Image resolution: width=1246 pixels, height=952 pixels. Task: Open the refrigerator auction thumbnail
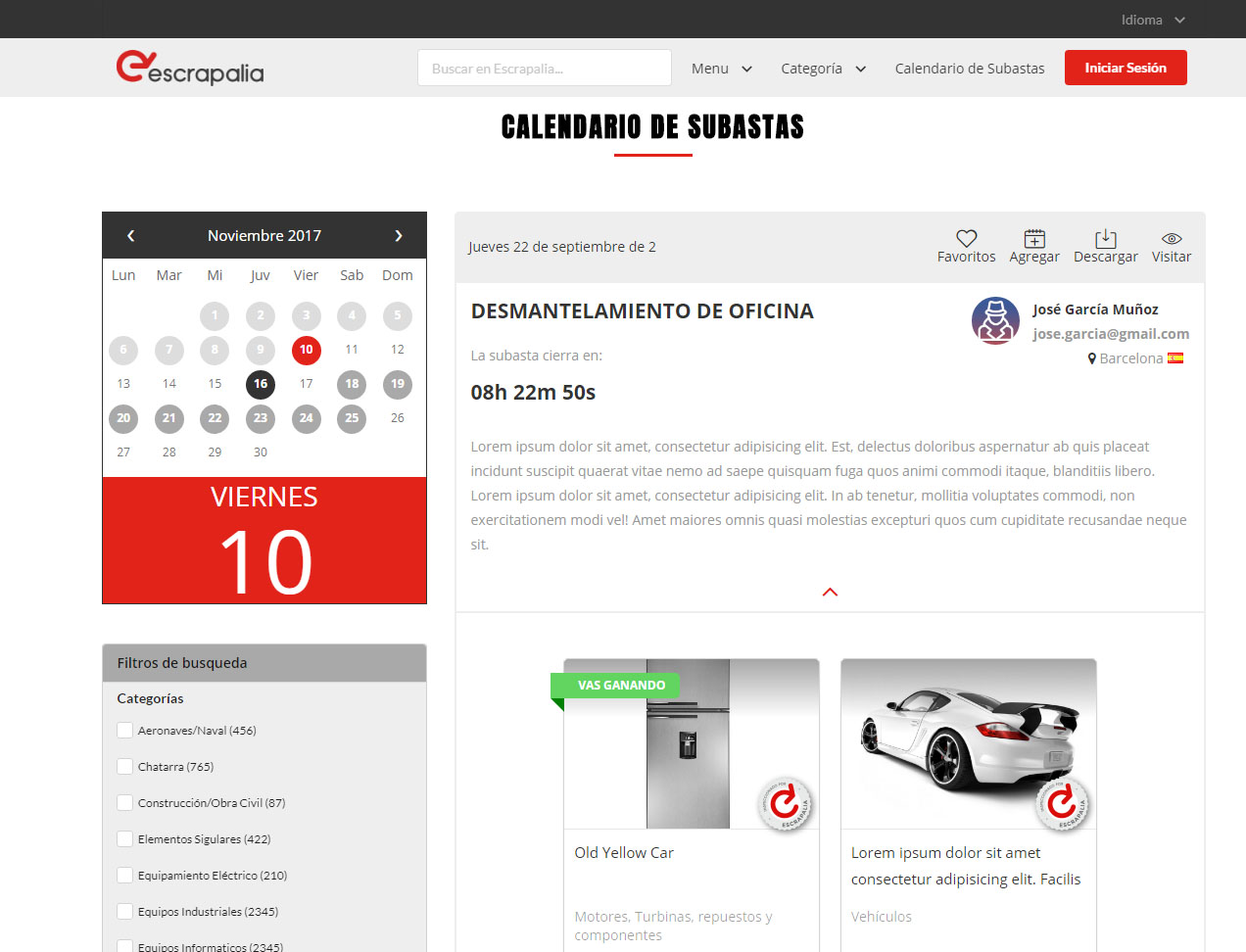pos(692,743)
